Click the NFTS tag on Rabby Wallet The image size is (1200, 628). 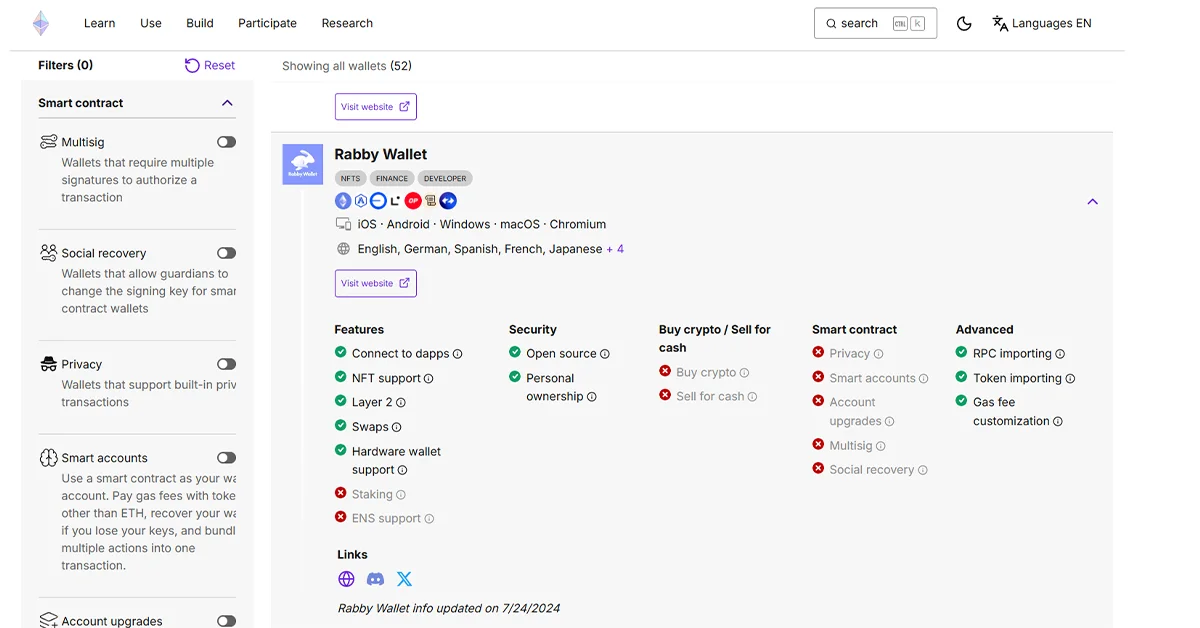point(350,178)
